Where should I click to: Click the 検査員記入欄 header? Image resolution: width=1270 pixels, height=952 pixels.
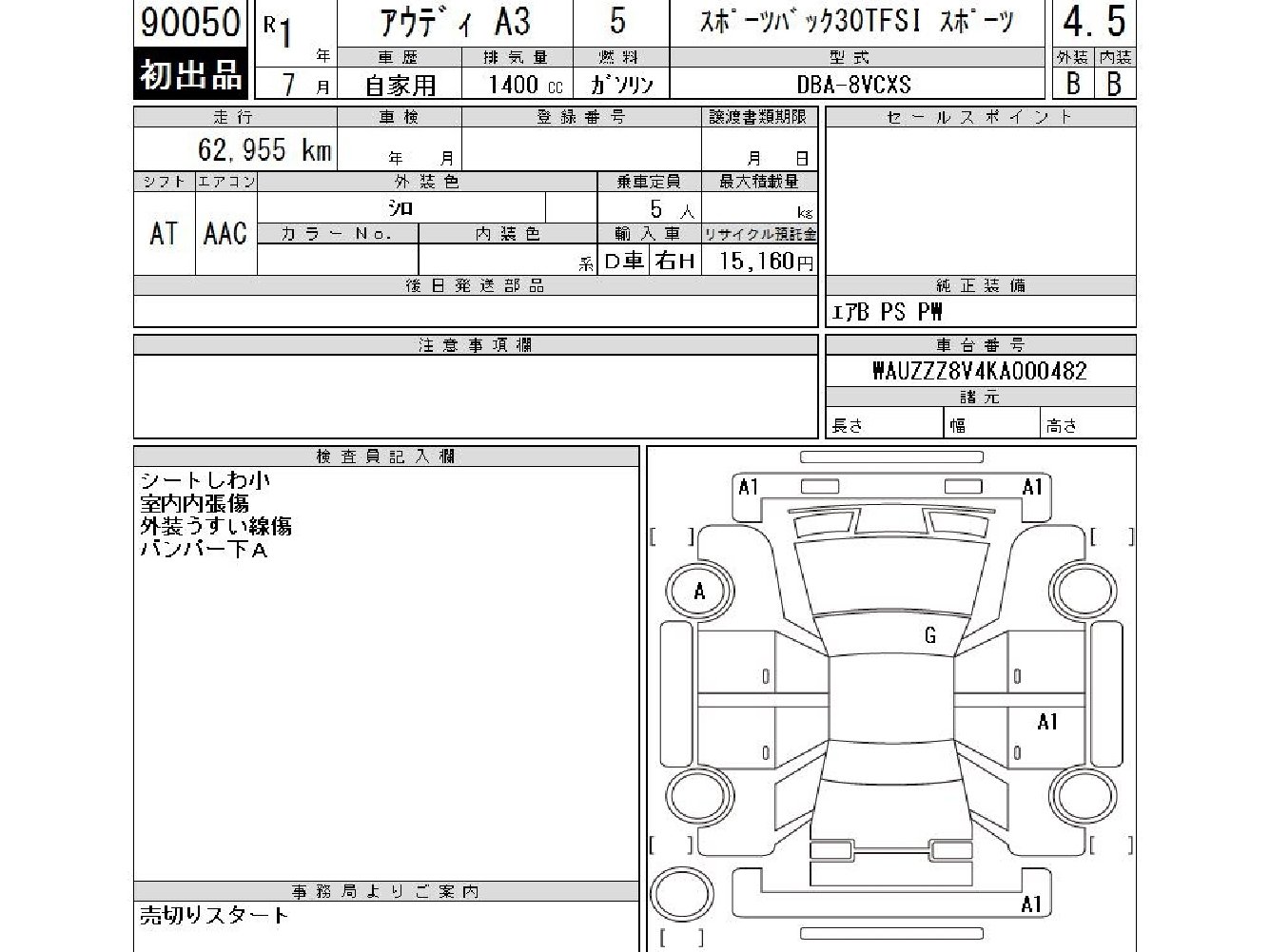tap(386, 457)
